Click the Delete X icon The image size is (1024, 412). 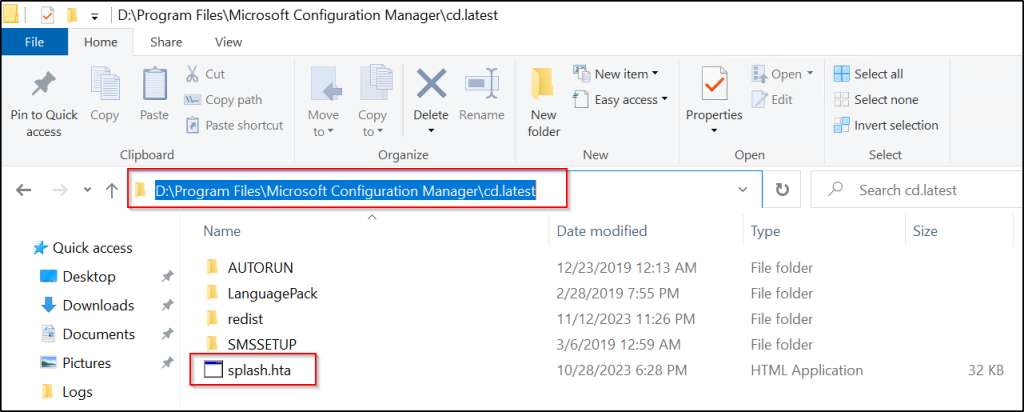click(431, 84)
